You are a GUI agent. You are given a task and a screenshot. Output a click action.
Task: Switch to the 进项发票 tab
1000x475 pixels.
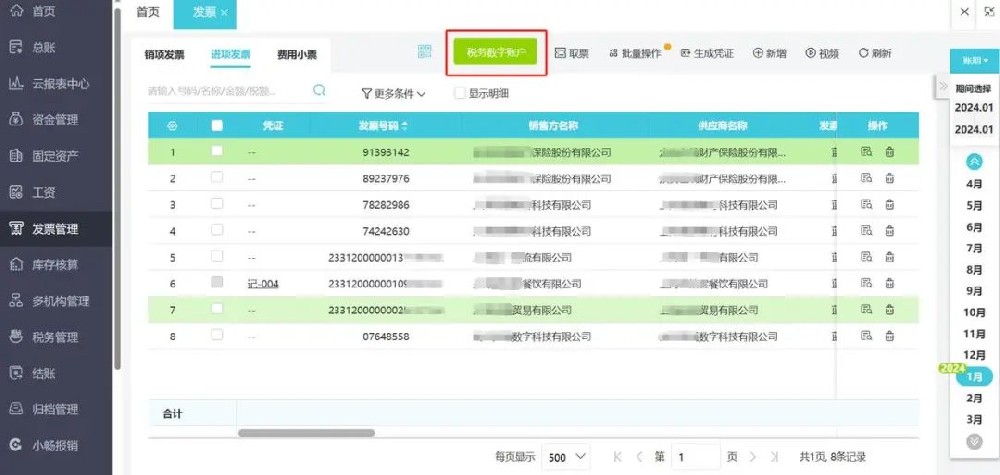(x=231, y=55)
